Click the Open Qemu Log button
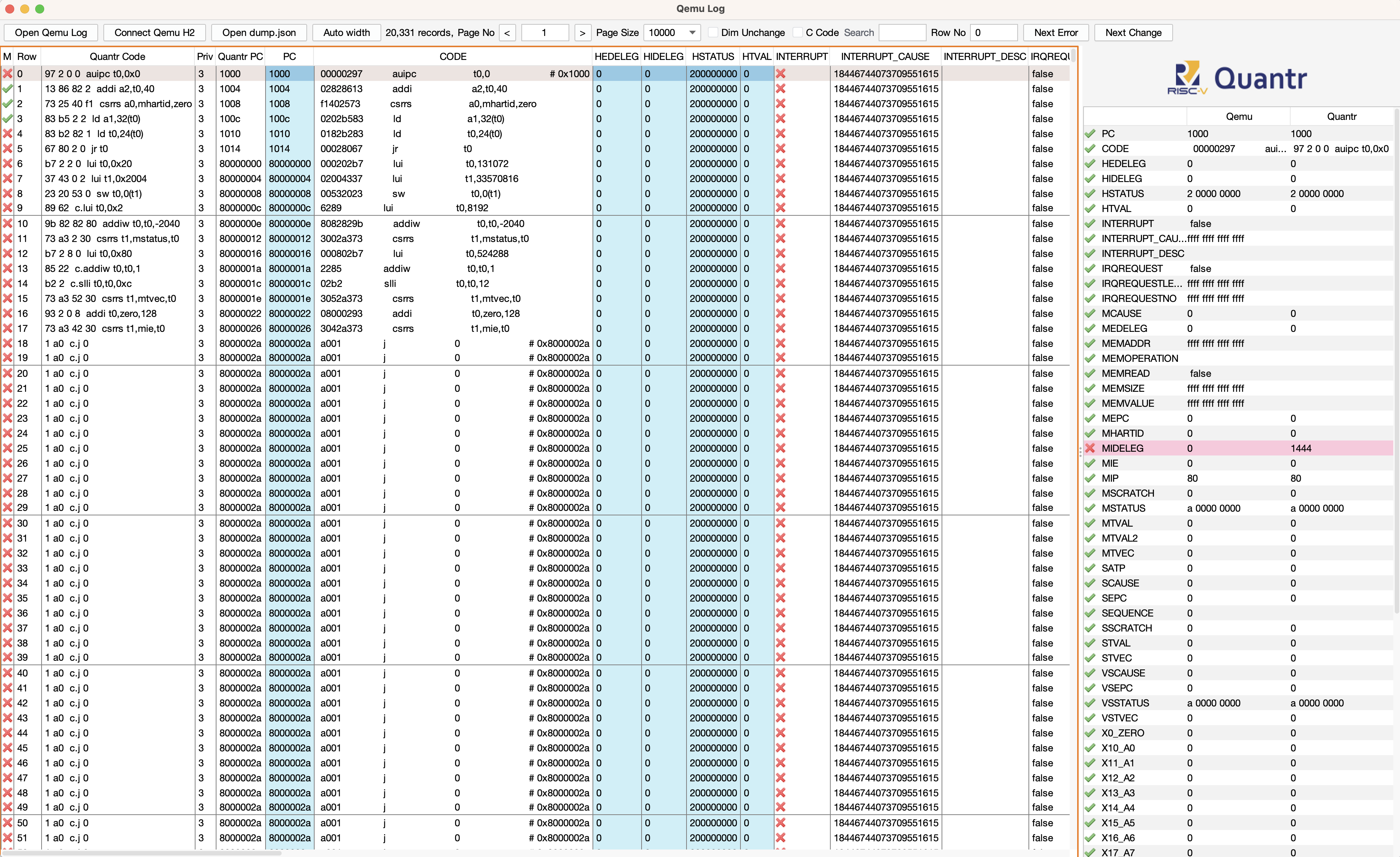This screenshot has height=857, width=1400. click(51, 32)
